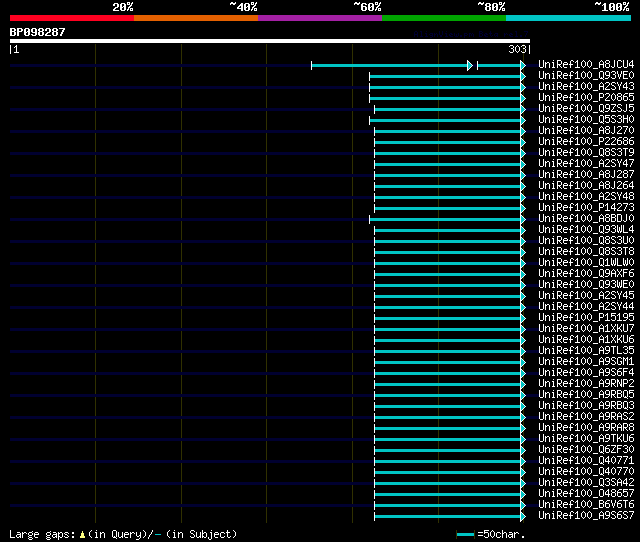Click UniRef100_A8J264 label
The image size is (640, 542).
pos(586,186)
